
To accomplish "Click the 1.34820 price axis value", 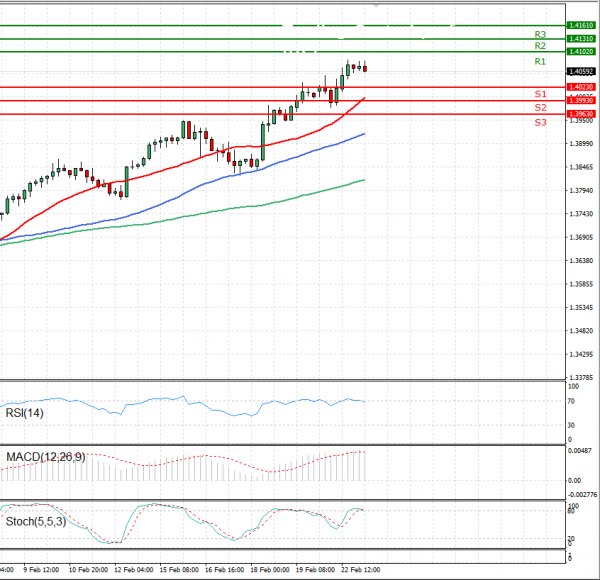I will [x=581, y=331].
